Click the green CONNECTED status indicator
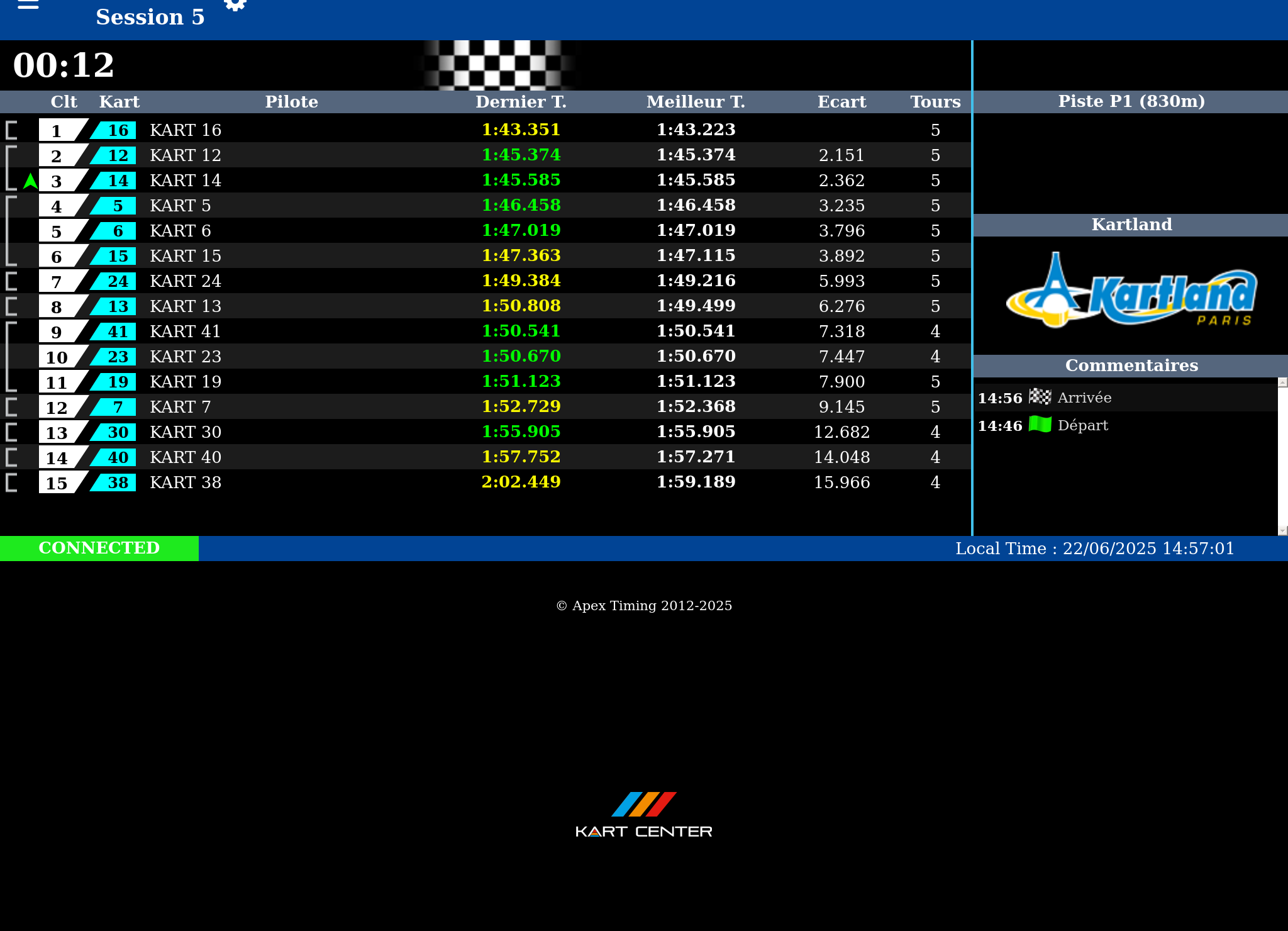The height and width of the screenshot is (931, 1288). coord(99,548)
